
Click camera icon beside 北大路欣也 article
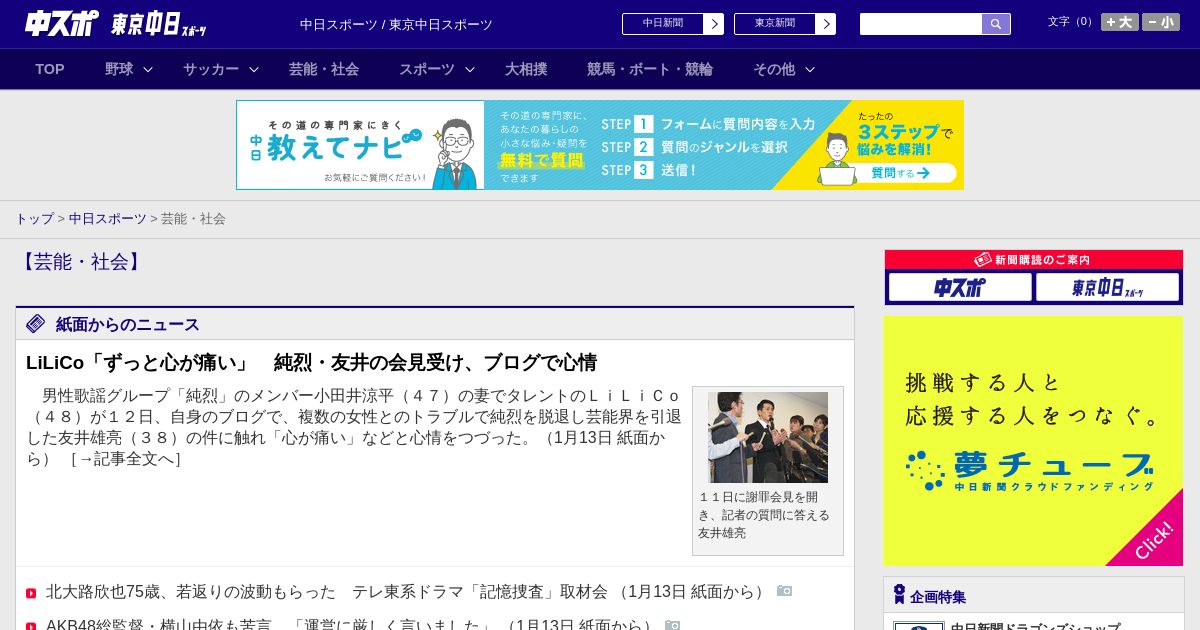point(784,591)
